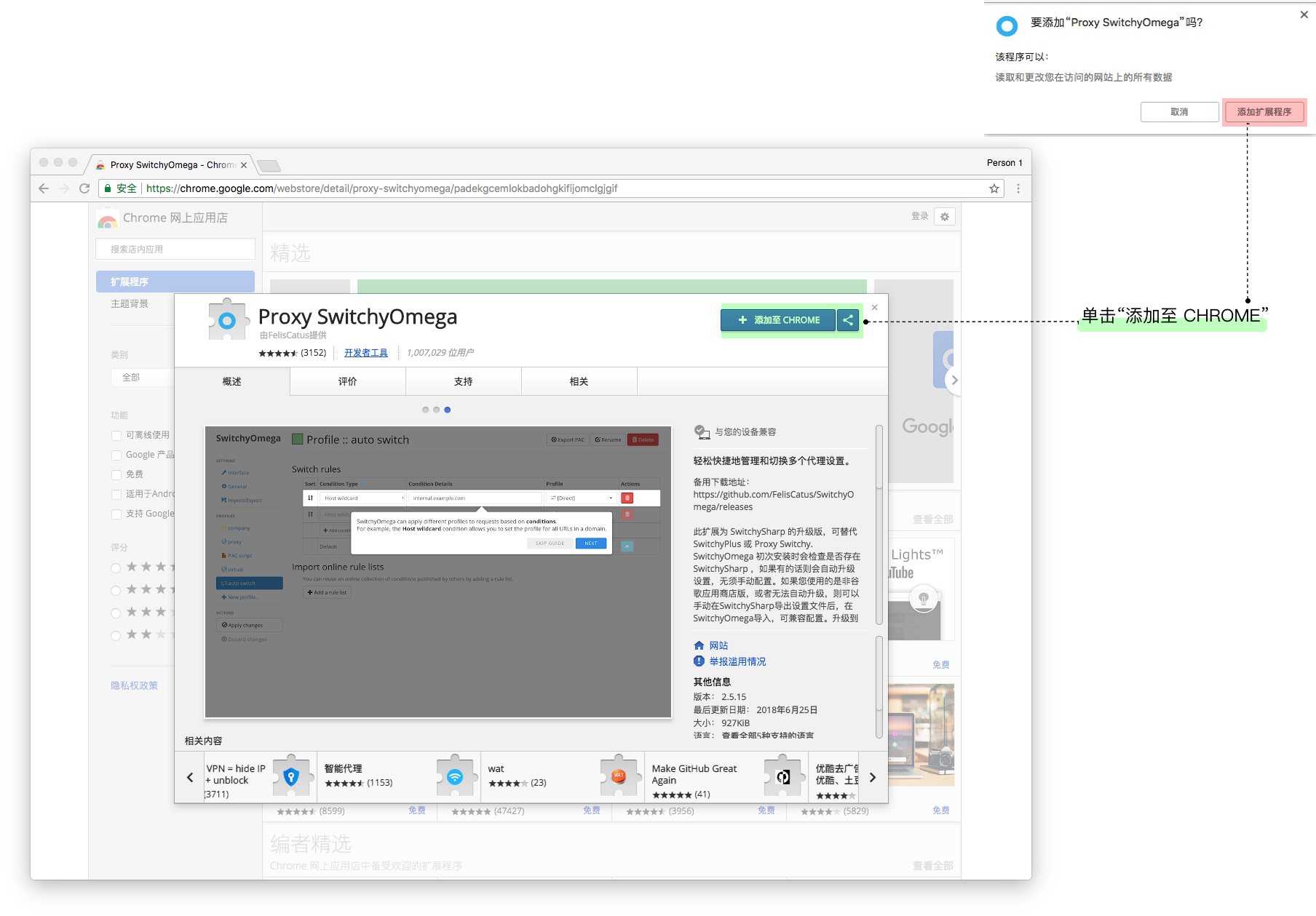Image resolution: width=1316 pixels, height=916 pixels.
Task: Click the share icon beside 添加至 CHROME
Action: tap(848, 320)
